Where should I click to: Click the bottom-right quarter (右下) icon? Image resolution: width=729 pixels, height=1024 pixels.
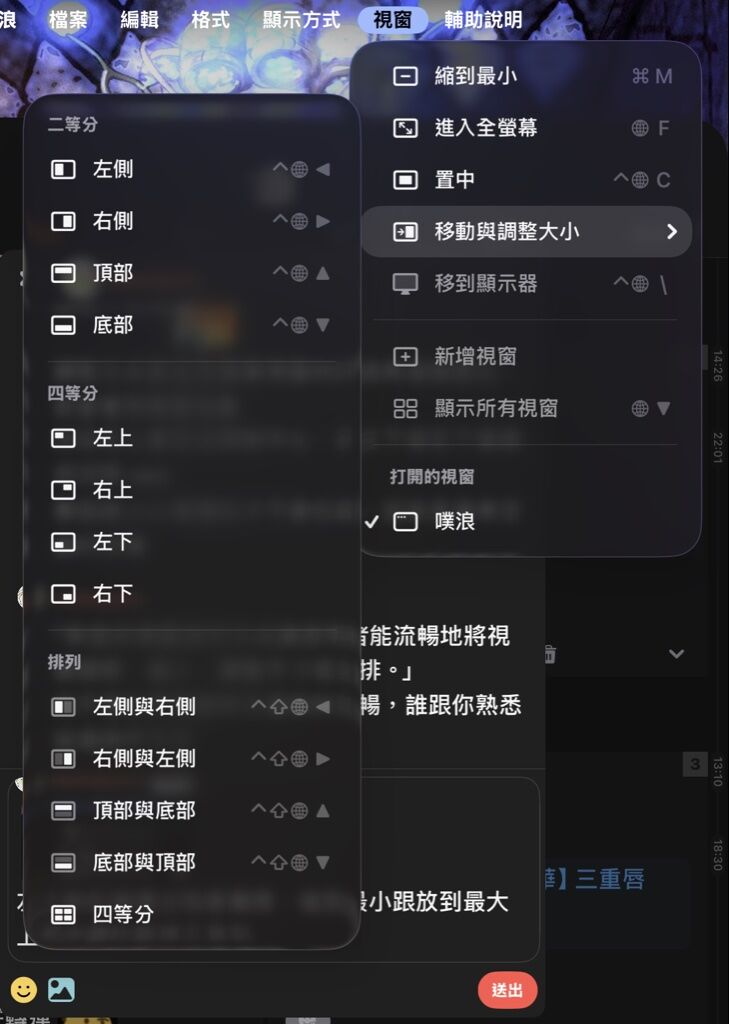pos(63,594)
